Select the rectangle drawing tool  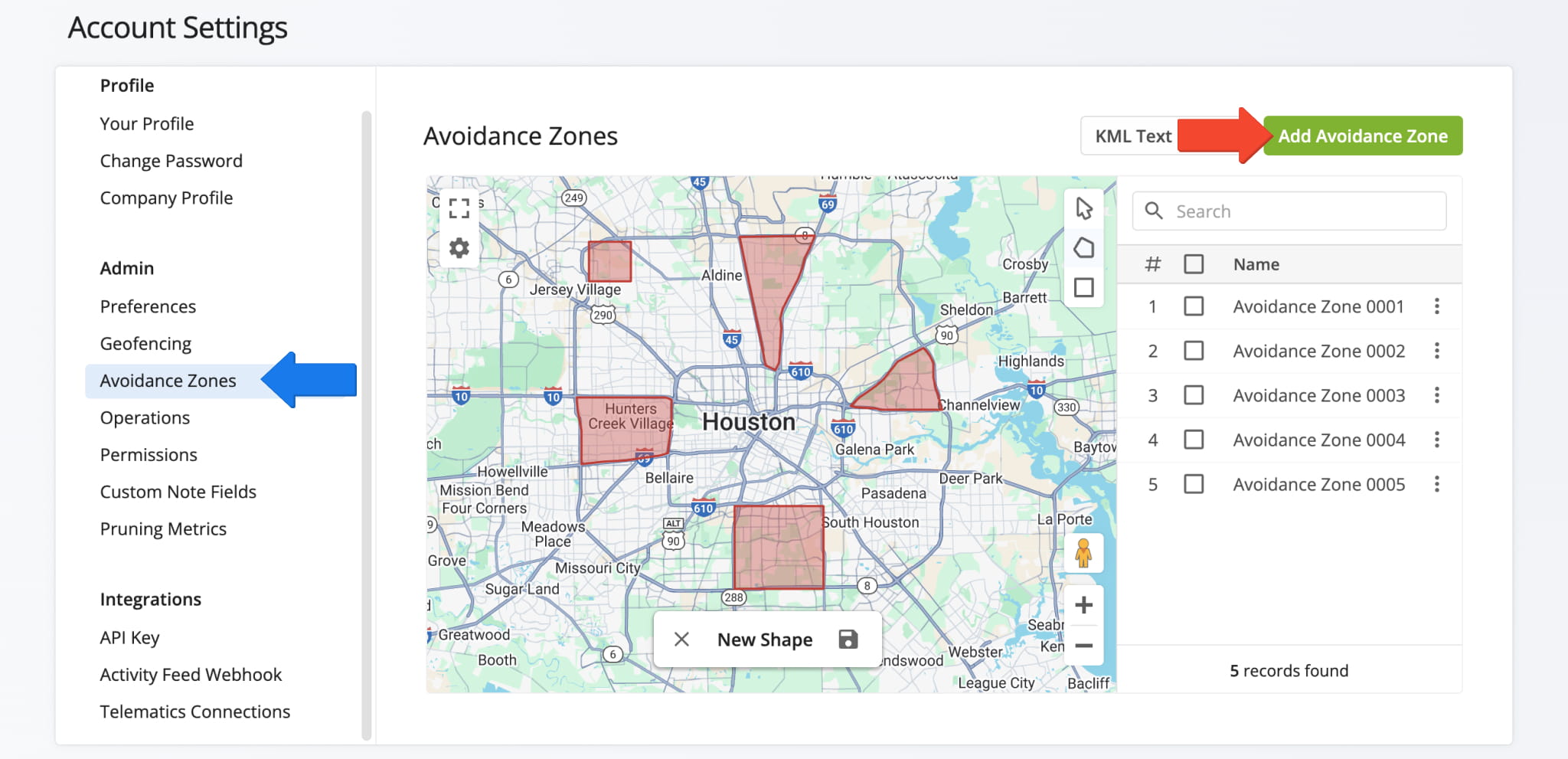[x=1083, y=288]
